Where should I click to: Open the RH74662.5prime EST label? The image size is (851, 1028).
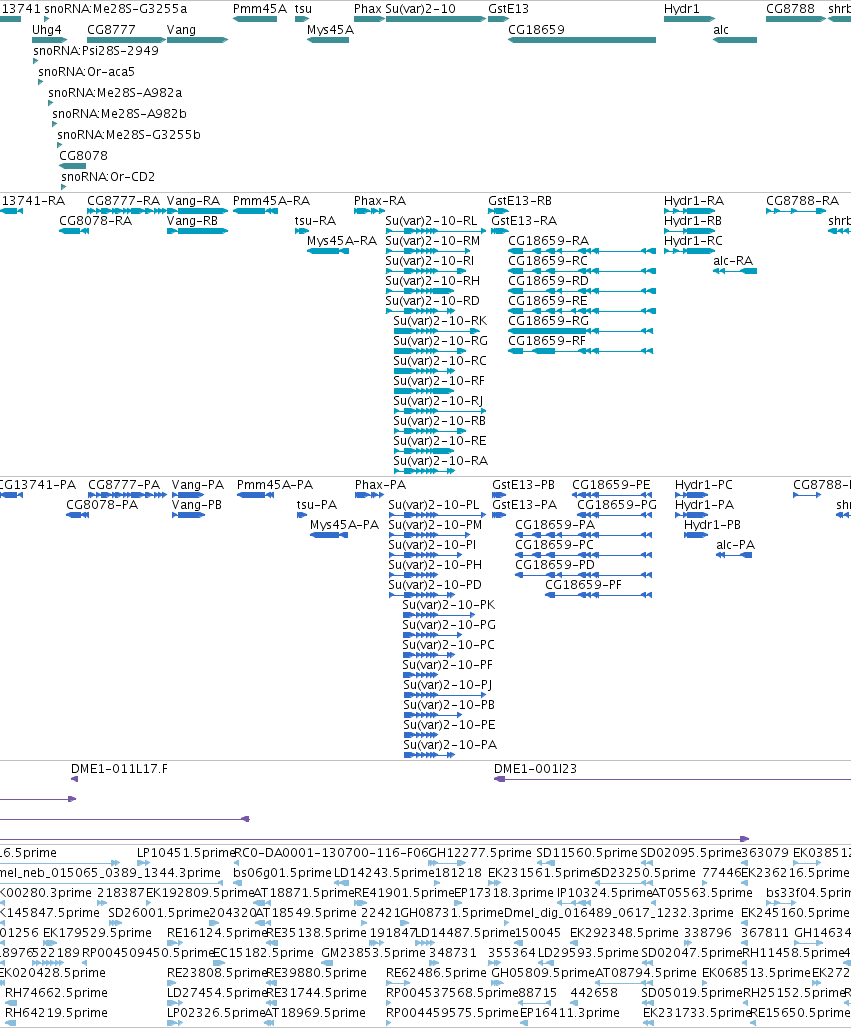(56, 993)
